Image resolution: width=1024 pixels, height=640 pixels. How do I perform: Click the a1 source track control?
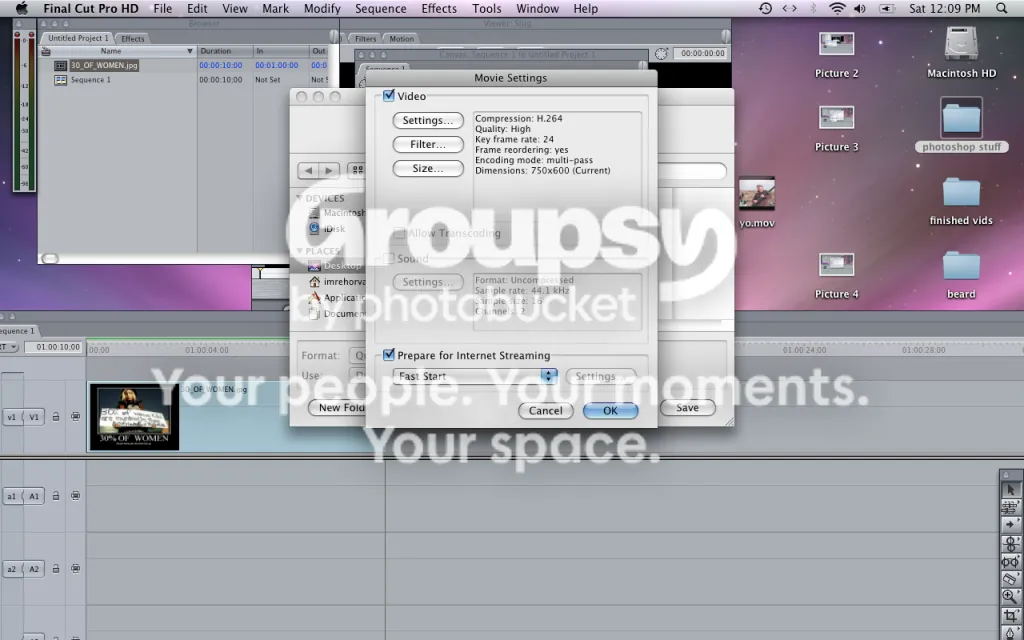[12, 496]
